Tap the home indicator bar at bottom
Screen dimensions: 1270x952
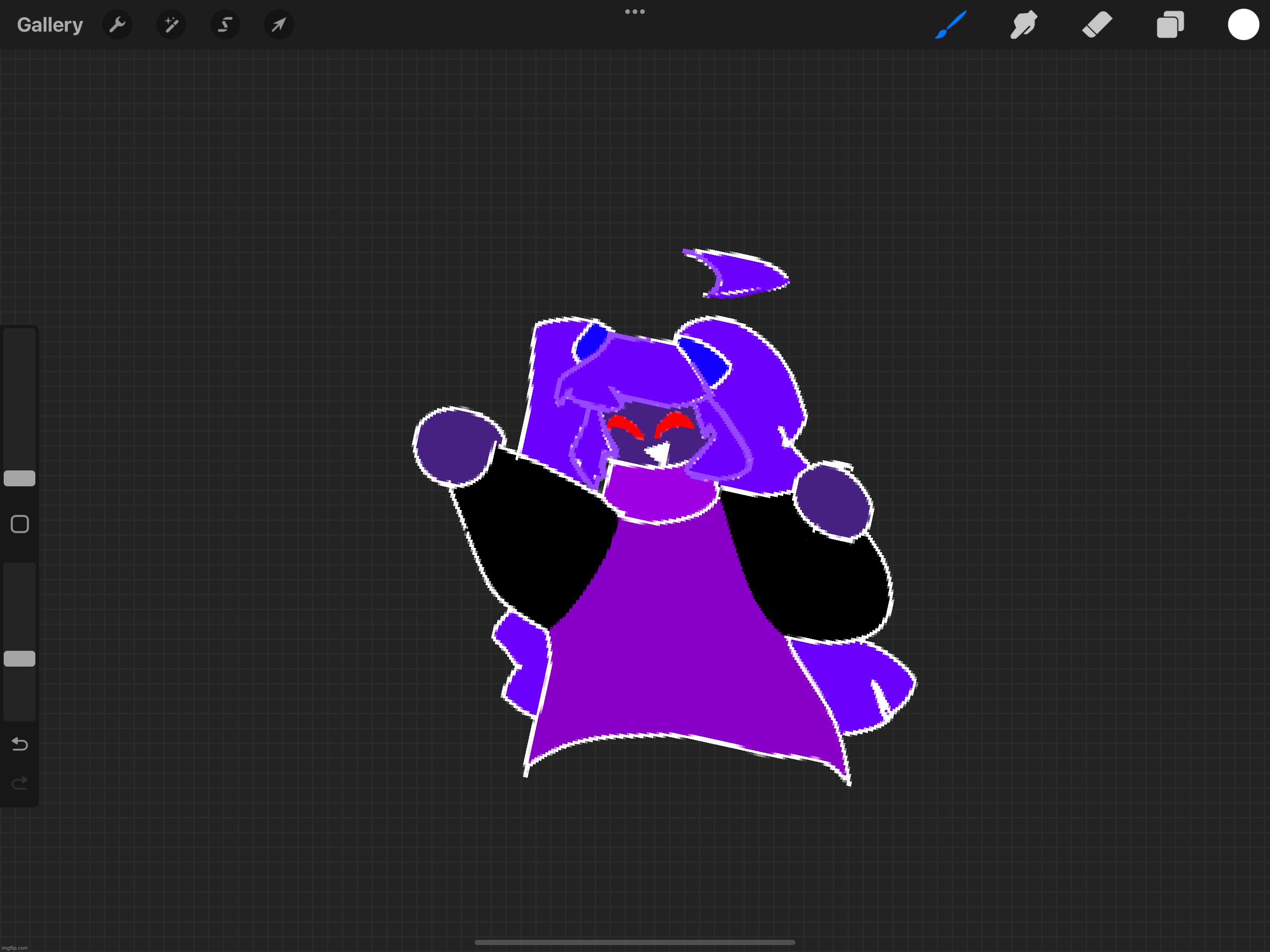pyautogui.click(x=635, y=942)
